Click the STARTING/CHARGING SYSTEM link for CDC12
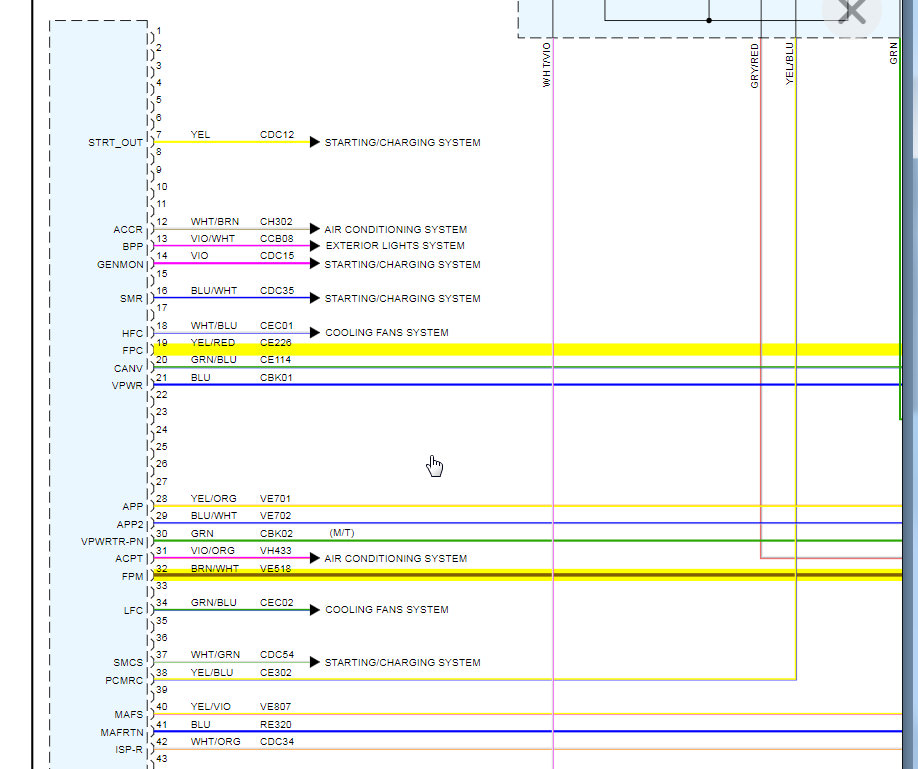The width and height of the screenshot is (918, 769). (402, 142)
